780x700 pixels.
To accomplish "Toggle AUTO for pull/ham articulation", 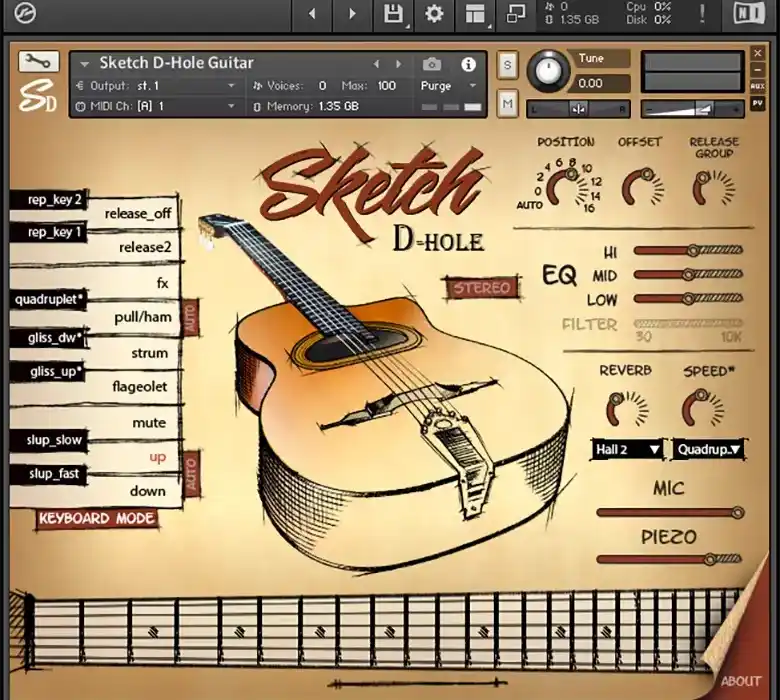I will 191,318.
